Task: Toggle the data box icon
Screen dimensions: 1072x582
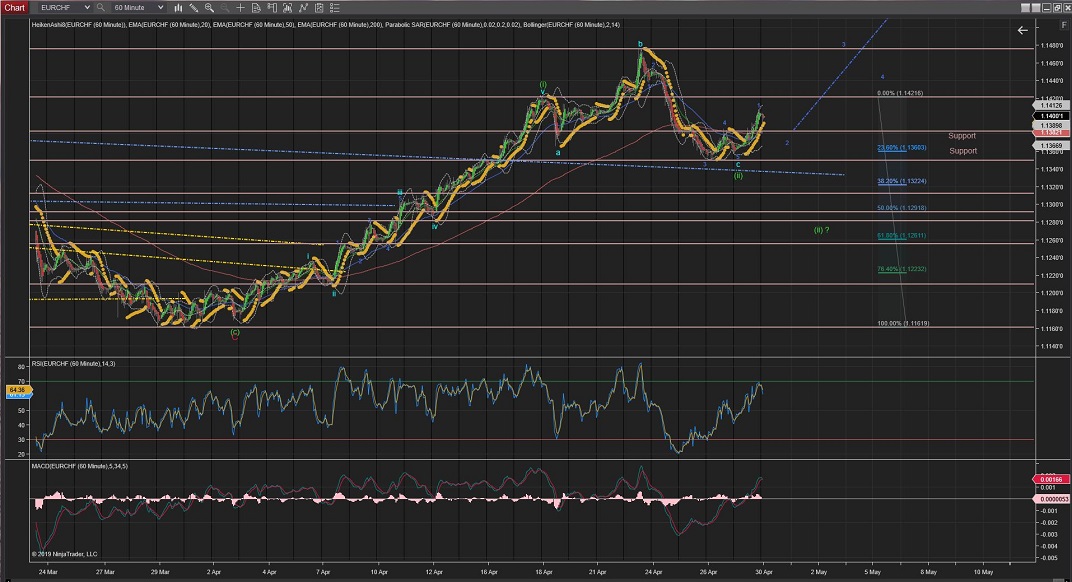Action: pos(254,7)
